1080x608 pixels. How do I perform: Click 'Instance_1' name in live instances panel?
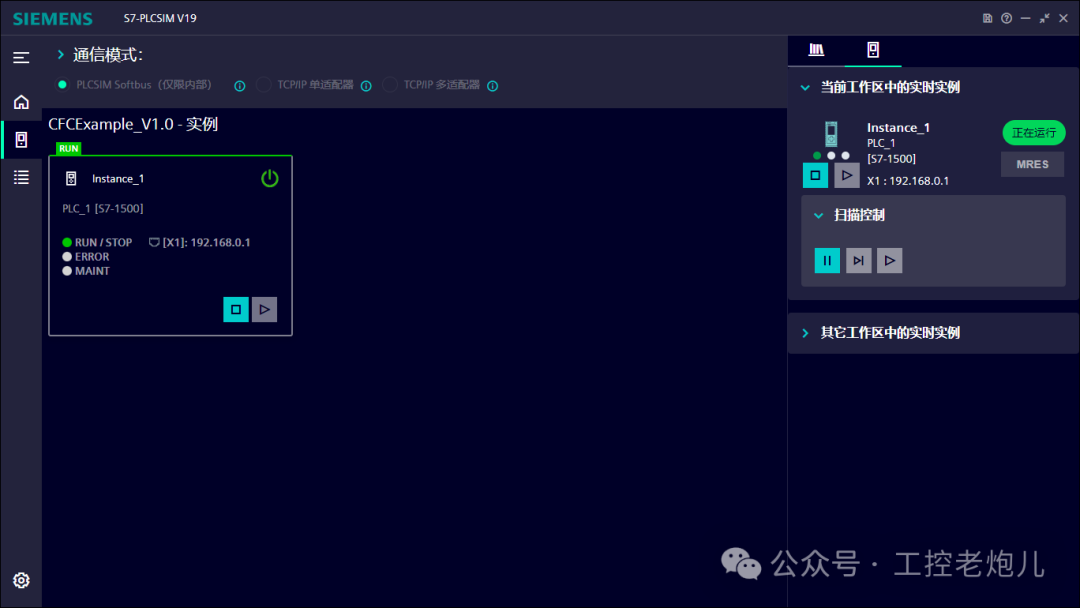click(x=898, y=127)
